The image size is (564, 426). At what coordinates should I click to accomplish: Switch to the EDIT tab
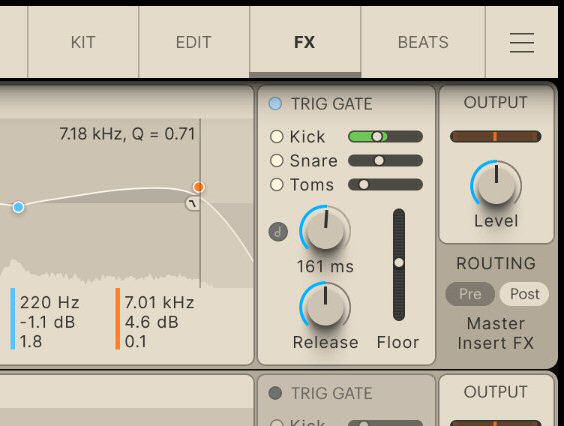(194, 42)
